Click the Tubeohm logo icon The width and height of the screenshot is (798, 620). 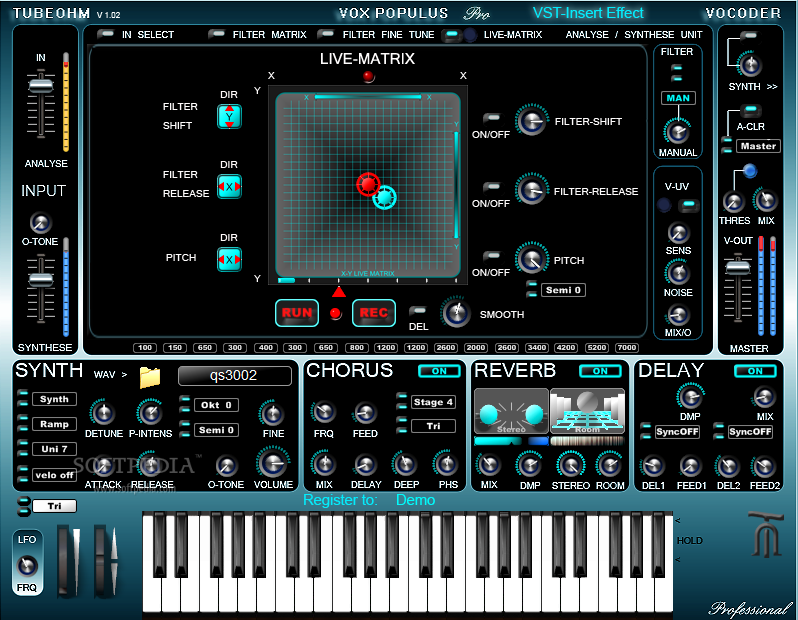[x=765, y=534]
